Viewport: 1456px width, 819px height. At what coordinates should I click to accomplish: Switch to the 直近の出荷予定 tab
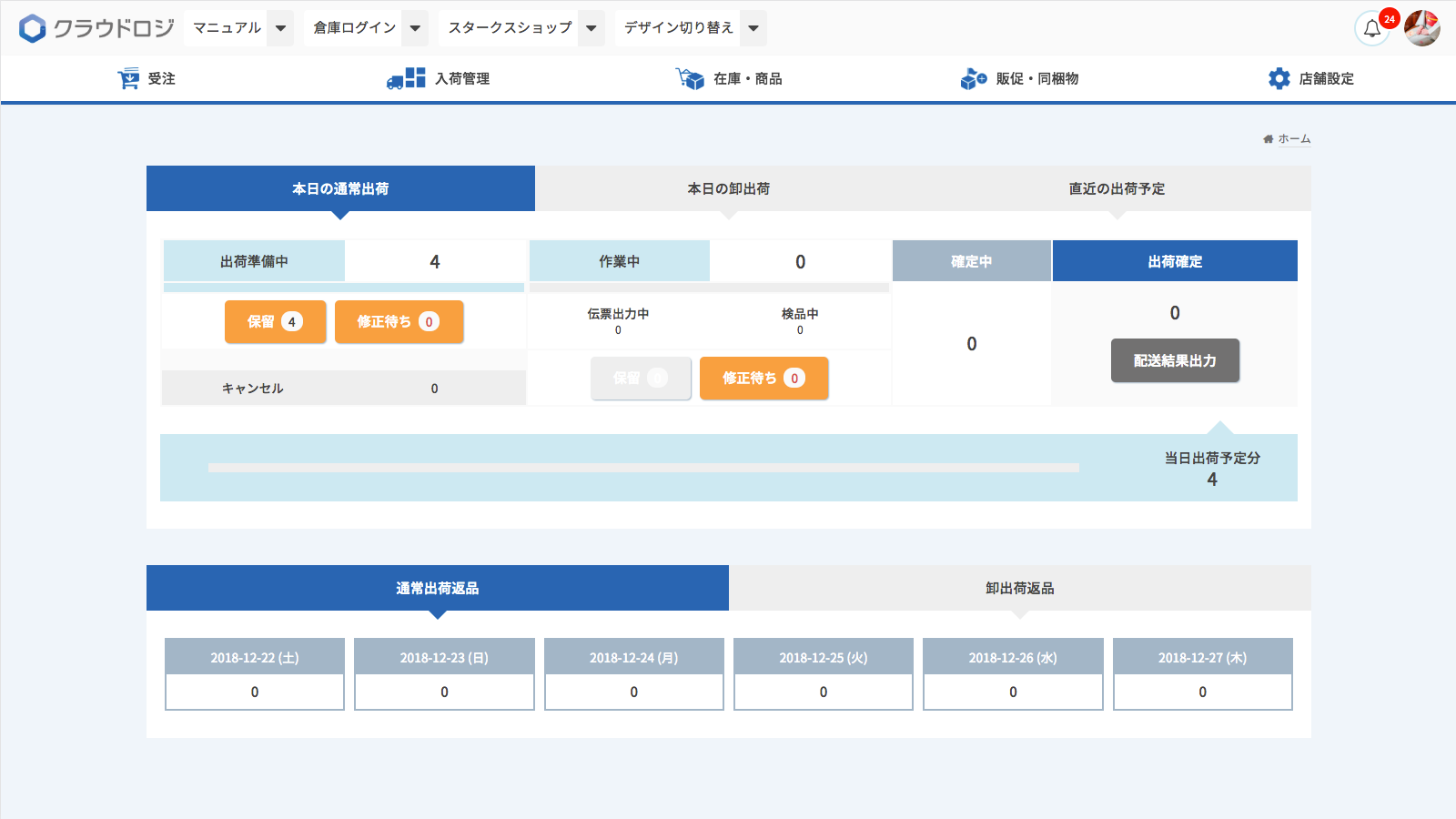1117,188
